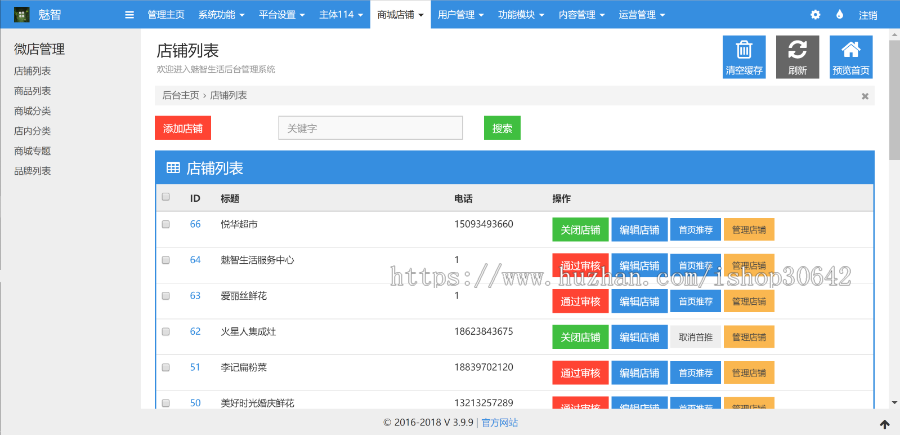The width and height of the screenshot is (900, 435).
Task: Check the box for 魅智生活服务中心 row
Action: pos(166,260)
